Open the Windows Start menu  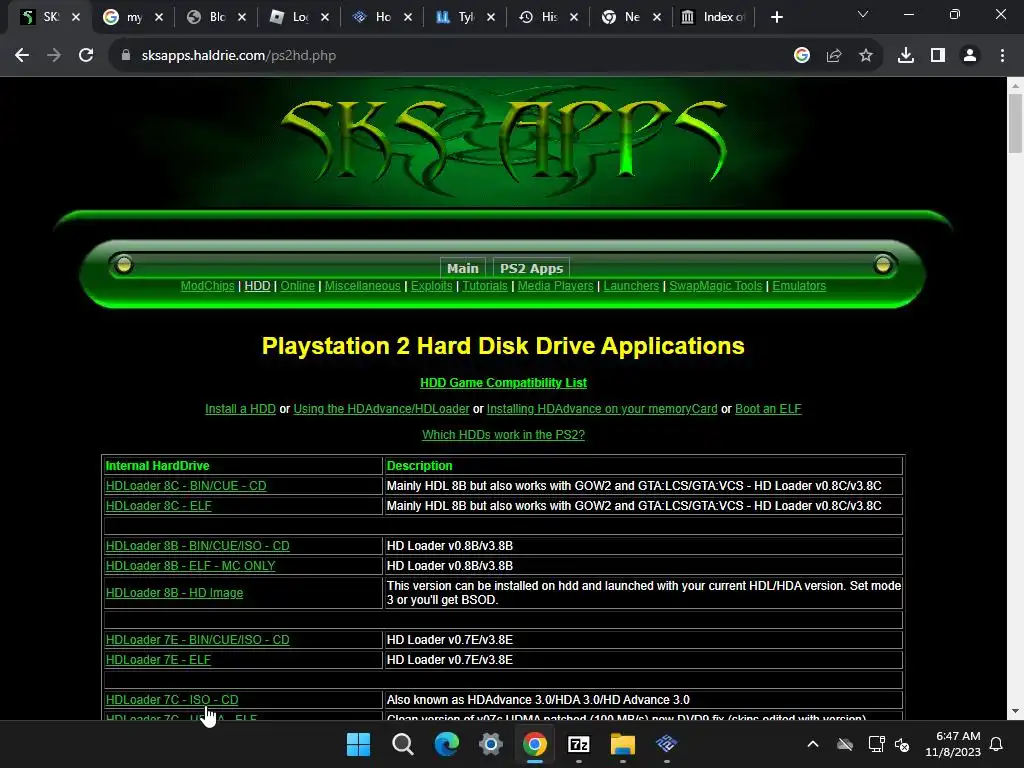[x=358, y=744]
